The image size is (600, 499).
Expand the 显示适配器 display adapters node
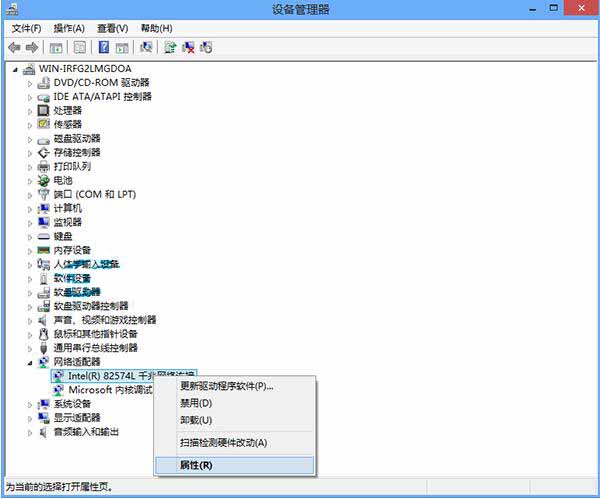pyautogui.click(x=30, y=417)
